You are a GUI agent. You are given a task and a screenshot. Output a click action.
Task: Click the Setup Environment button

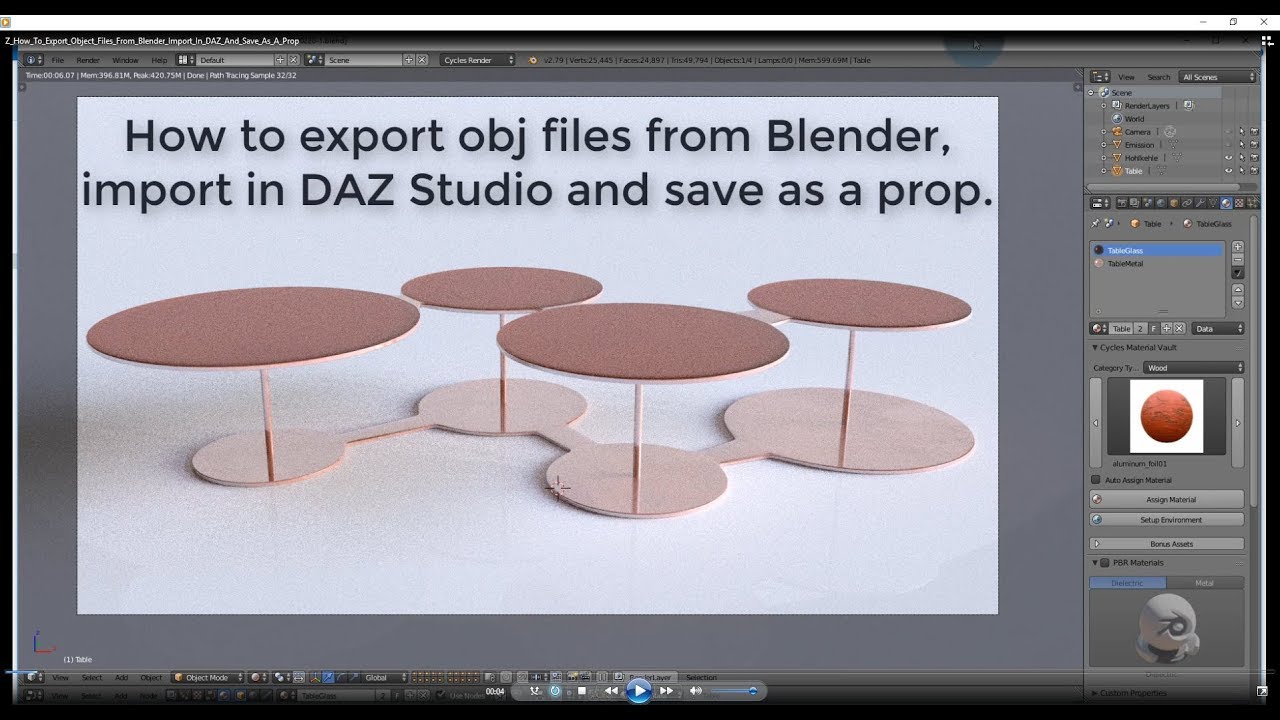(1167, 520)
